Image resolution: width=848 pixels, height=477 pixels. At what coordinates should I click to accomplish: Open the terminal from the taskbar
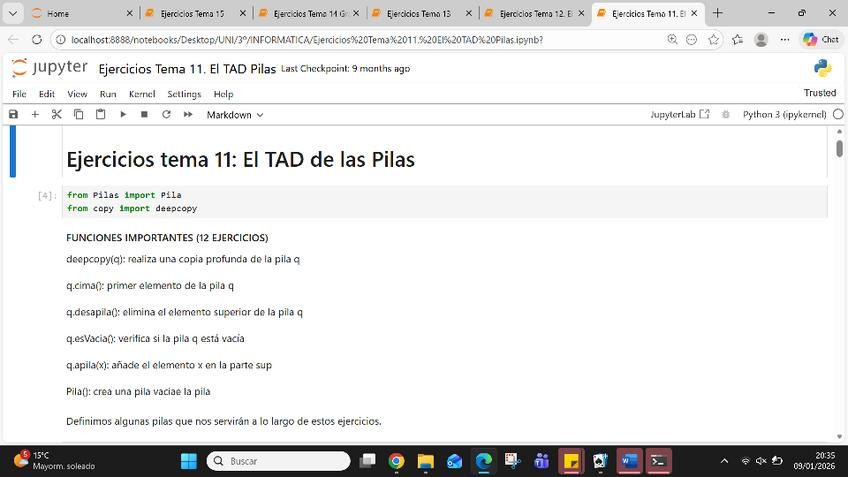pyautogui.click(x=658, y=461)
